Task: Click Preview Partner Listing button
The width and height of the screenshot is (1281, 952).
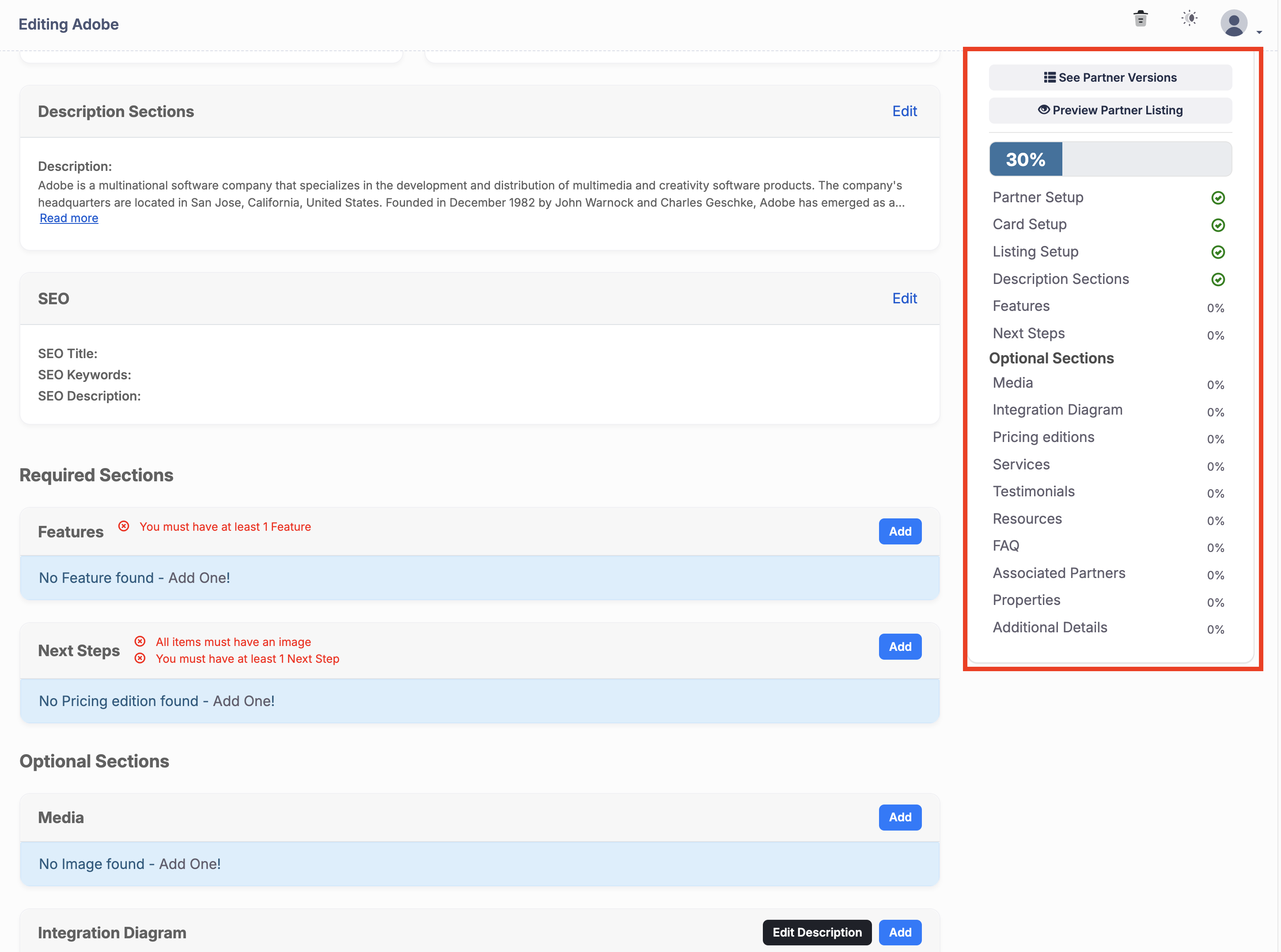Action: click(x=1110, y=110)
